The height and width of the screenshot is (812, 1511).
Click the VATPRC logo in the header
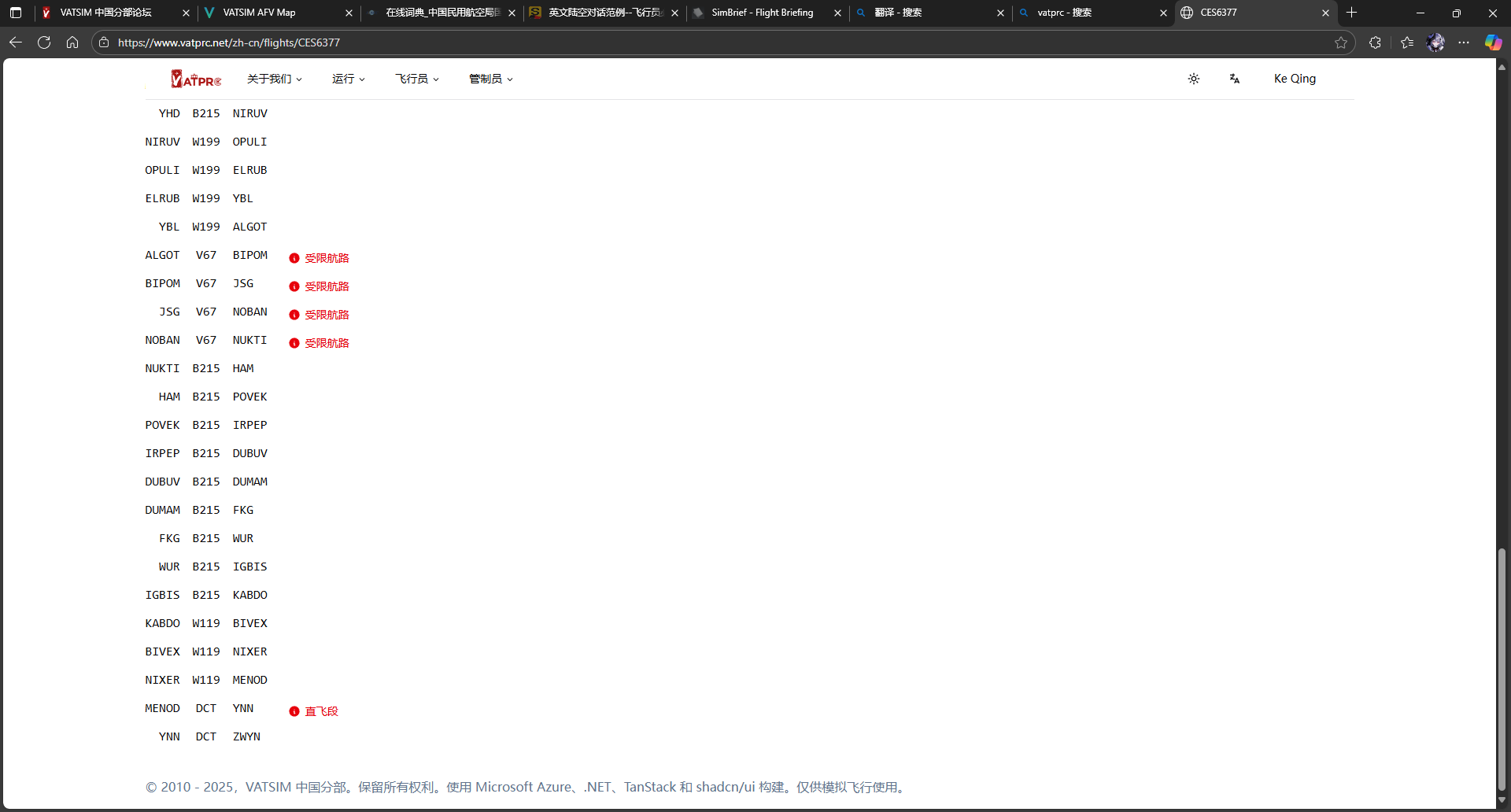point(196,79)
